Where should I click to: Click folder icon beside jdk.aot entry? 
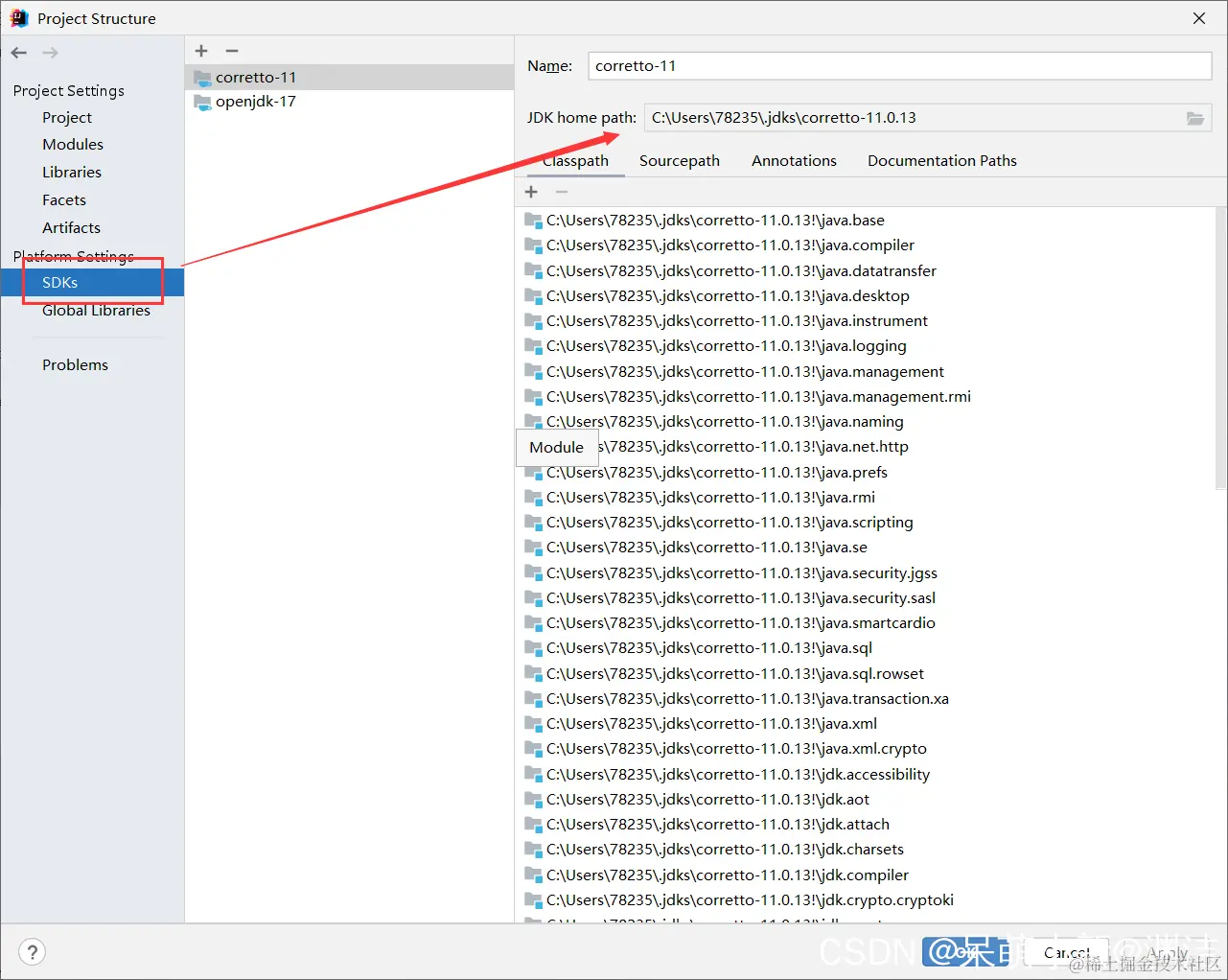click(533, 800)
